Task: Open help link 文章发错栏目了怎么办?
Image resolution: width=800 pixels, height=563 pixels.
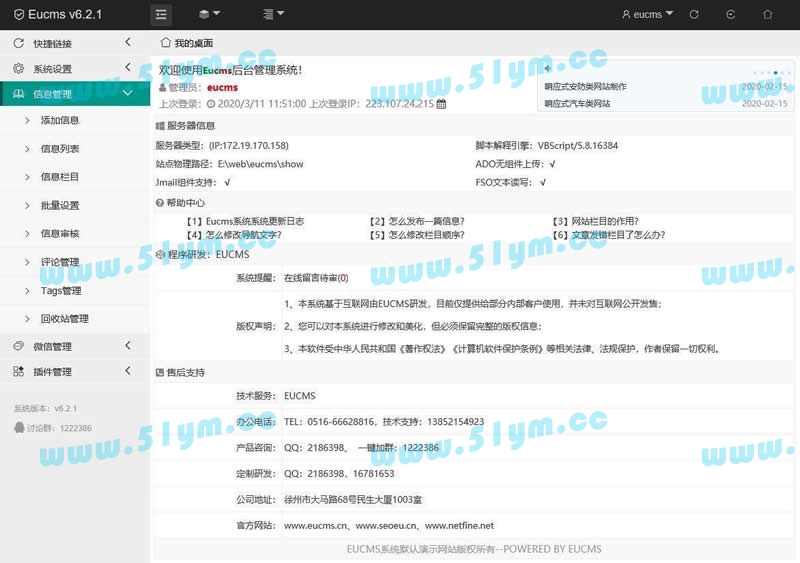Action: 618,235
